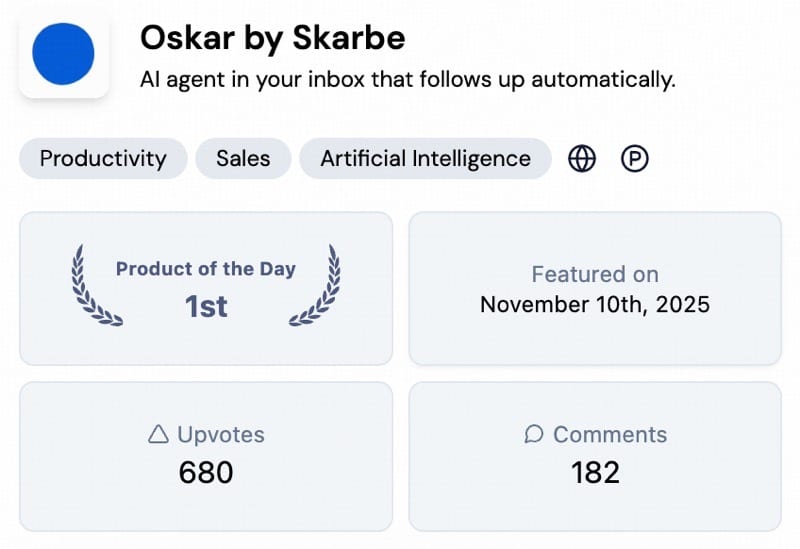Image resolution: width=800 pixels, height=549 pixels.
Task: Click the November 10th, 2025 date
Action: click(x=595, y=305)
